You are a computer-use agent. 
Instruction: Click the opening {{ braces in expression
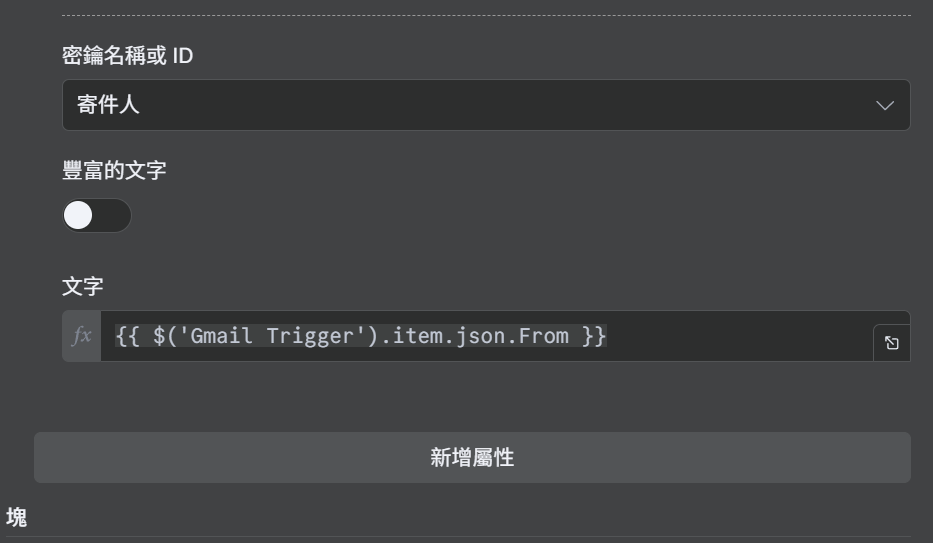pos(127,336)
